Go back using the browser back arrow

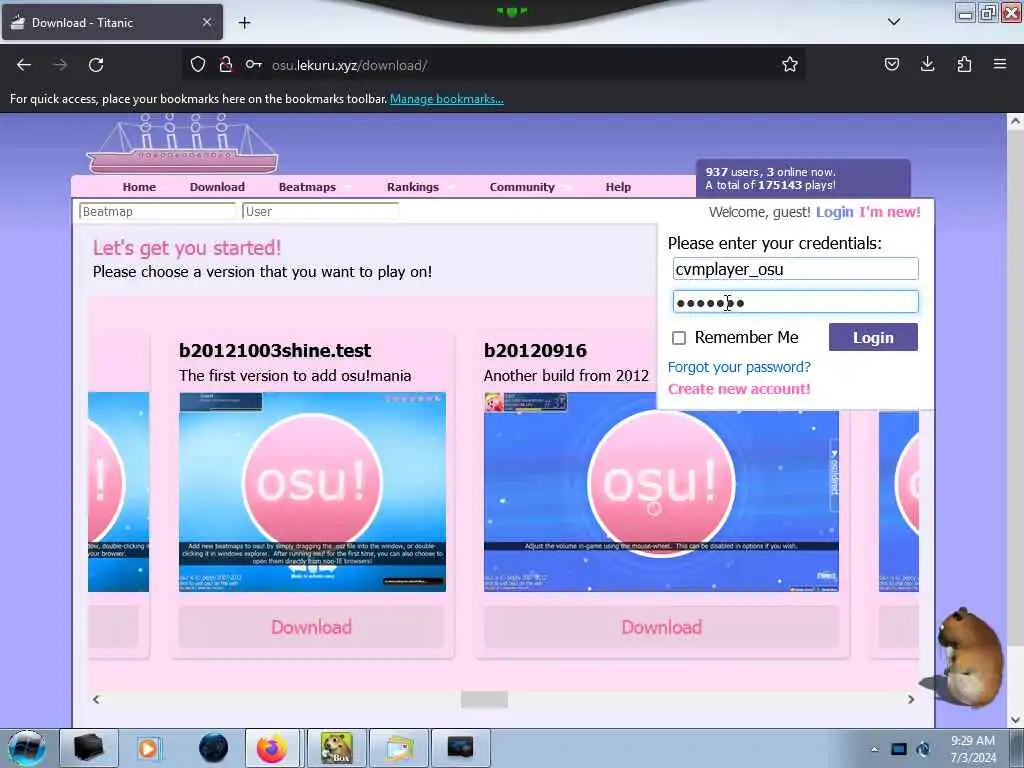pos(24,65)
